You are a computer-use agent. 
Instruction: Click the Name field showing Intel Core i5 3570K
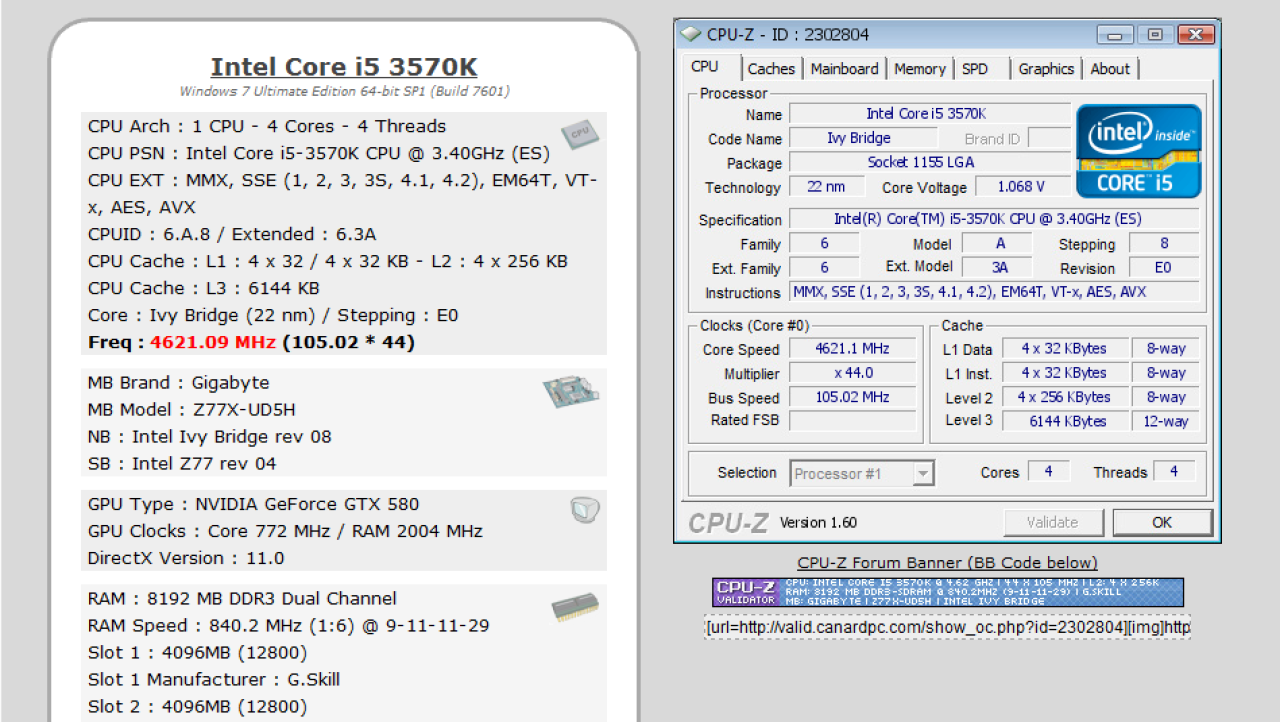click(929, 114)
